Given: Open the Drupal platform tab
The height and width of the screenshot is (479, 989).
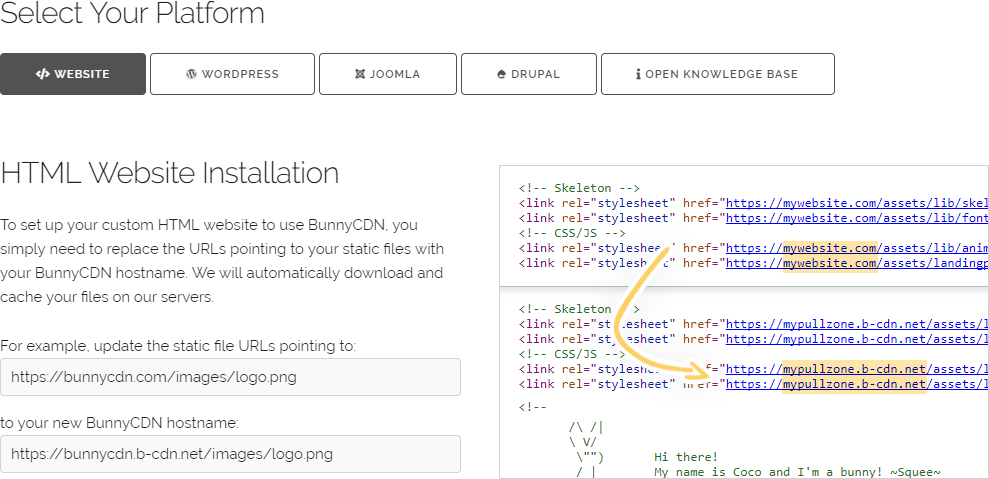Looking at the screenshot, I should [x=529, y=74].
